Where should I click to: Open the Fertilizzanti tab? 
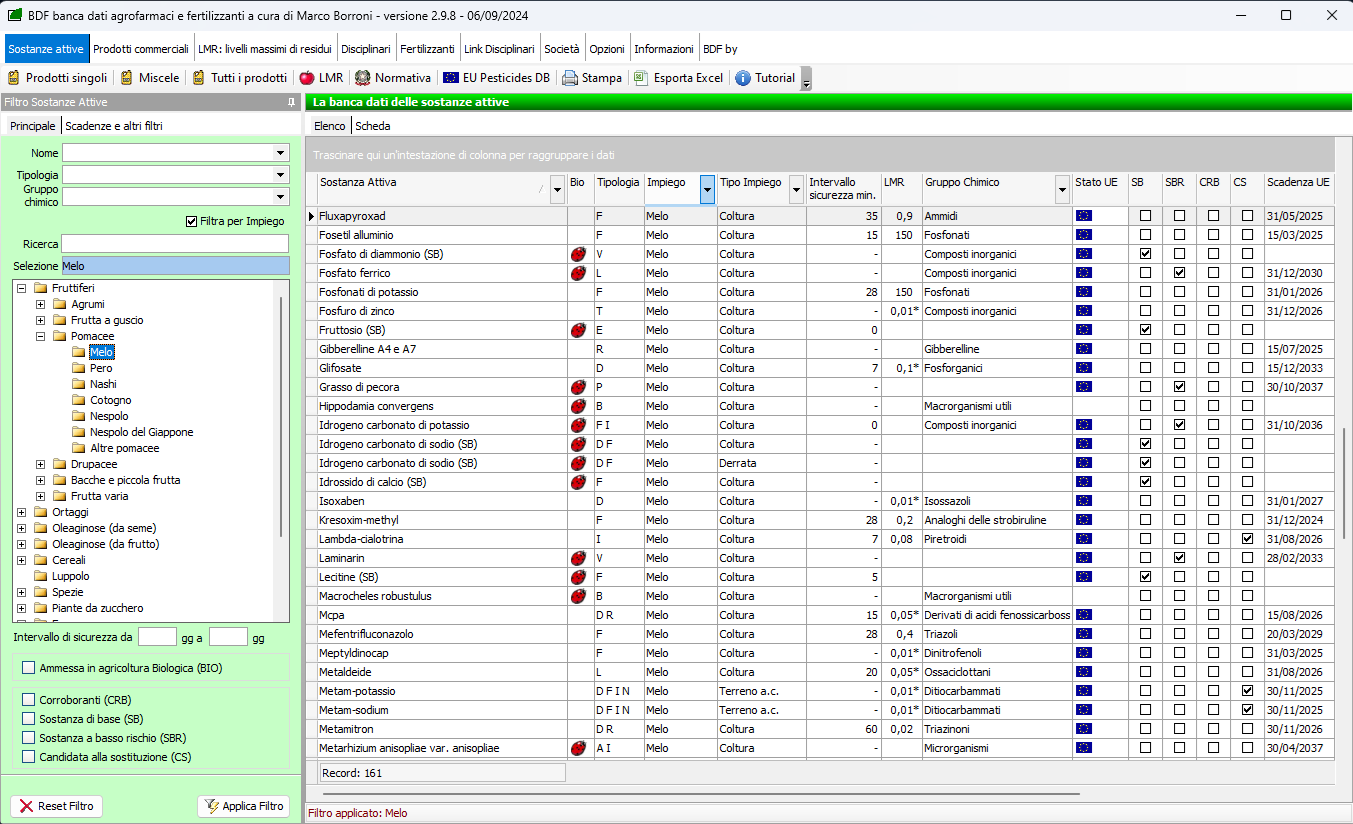[427, 49]
